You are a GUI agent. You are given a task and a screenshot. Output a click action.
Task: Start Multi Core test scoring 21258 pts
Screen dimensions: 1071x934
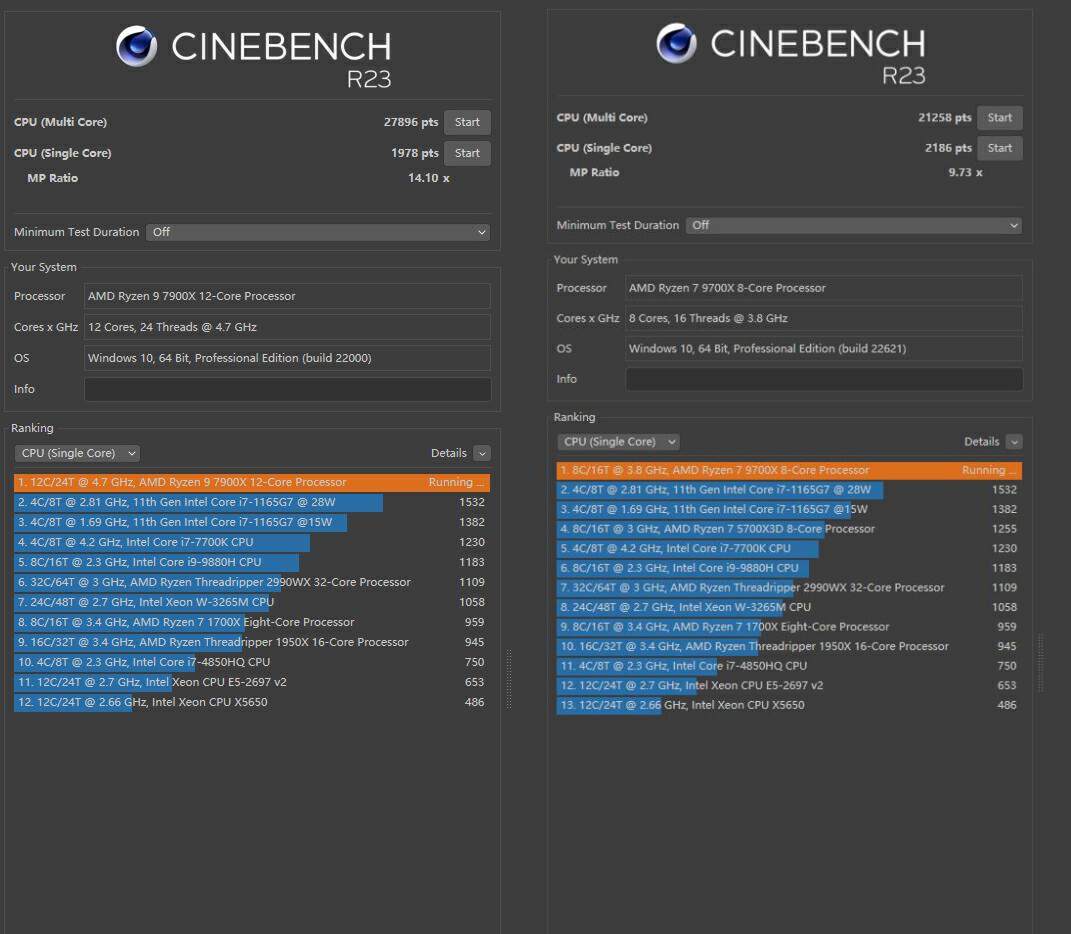pyautogui.click(x=999, y=118)
